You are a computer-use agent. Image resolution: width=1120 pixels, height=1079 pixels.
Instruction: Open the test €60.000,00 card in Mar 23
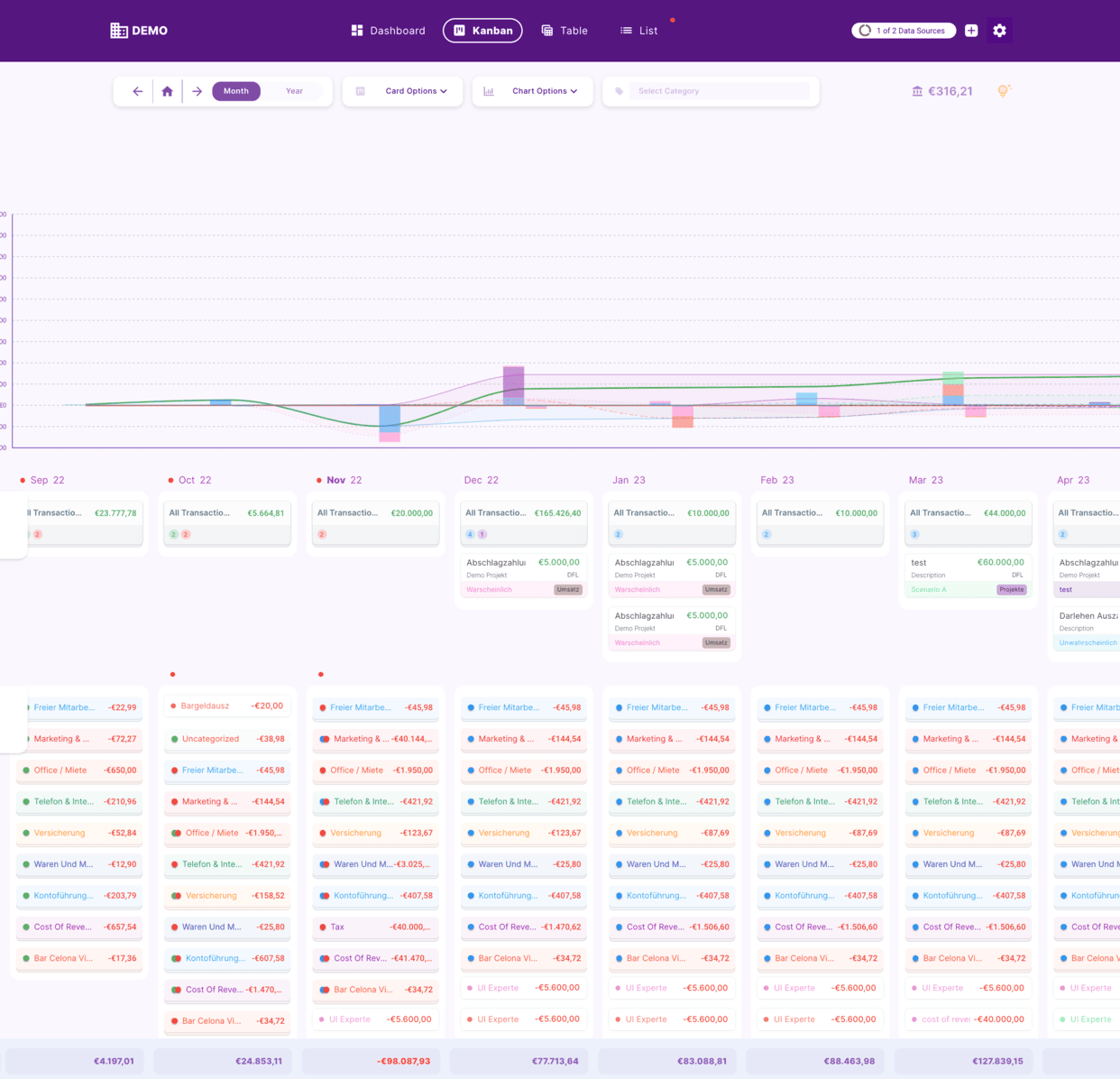(967, 575)
